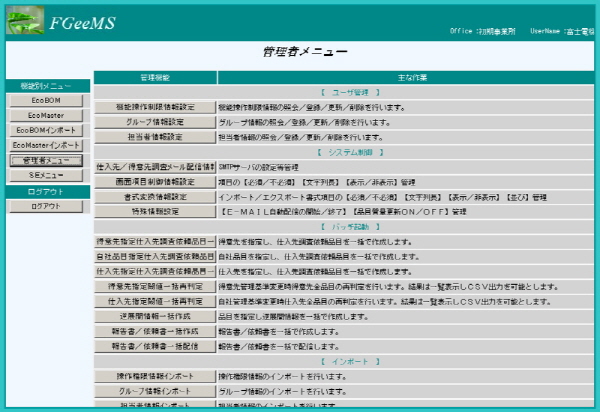This screenshot has width=600, height=412.
Task: Open the SEメニュー
Action: [45, 175]
